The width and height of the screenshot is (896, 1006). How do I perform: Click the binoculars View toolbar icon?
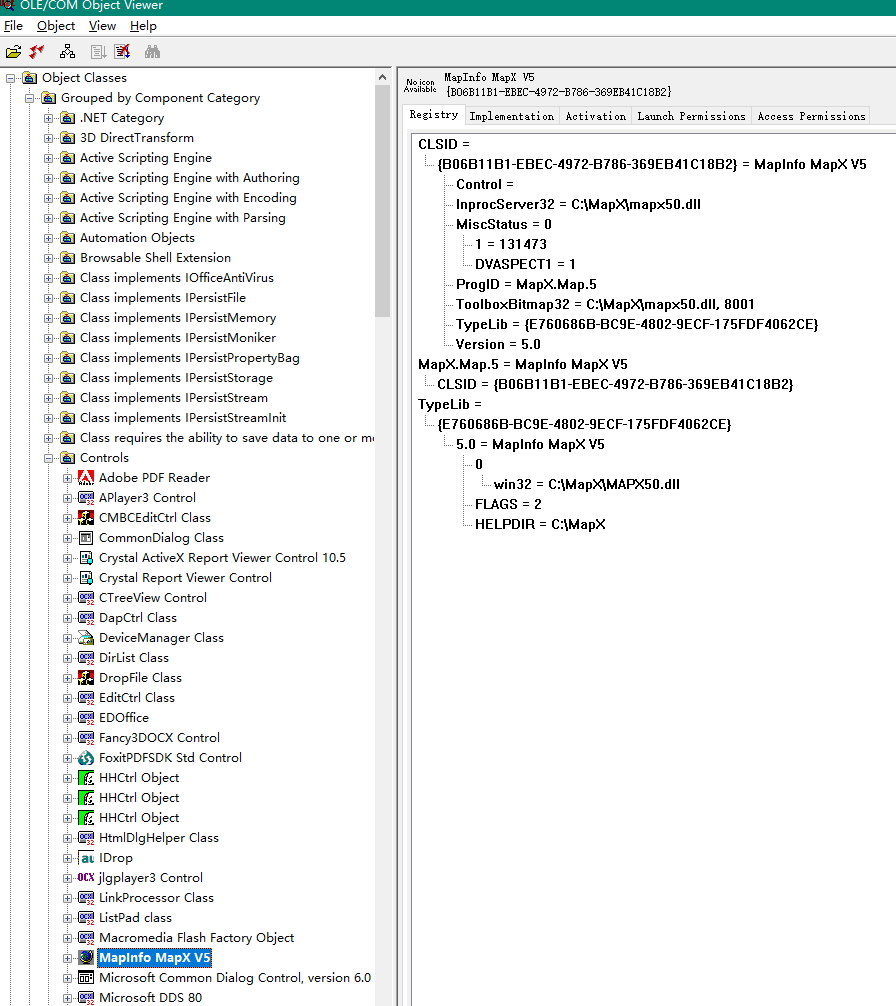[x=152, y=52]
